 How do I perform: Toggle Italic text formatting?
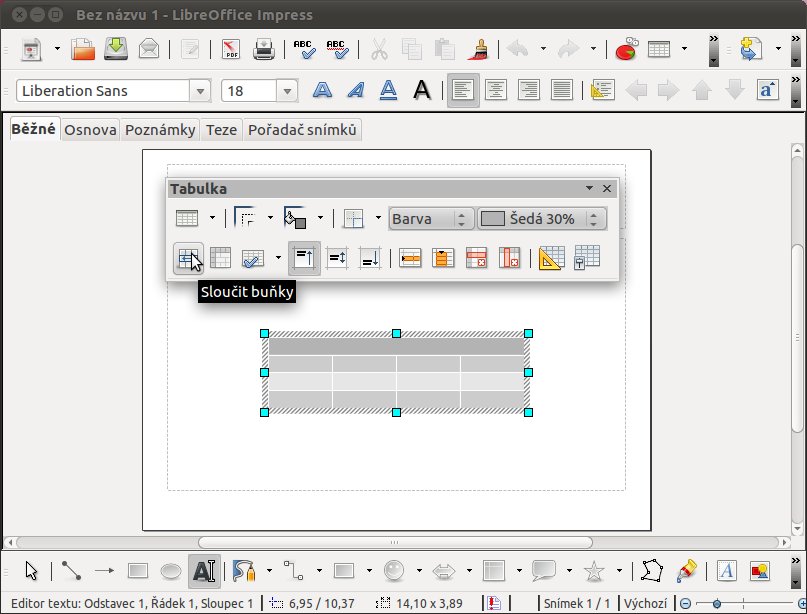click(355, 91)
